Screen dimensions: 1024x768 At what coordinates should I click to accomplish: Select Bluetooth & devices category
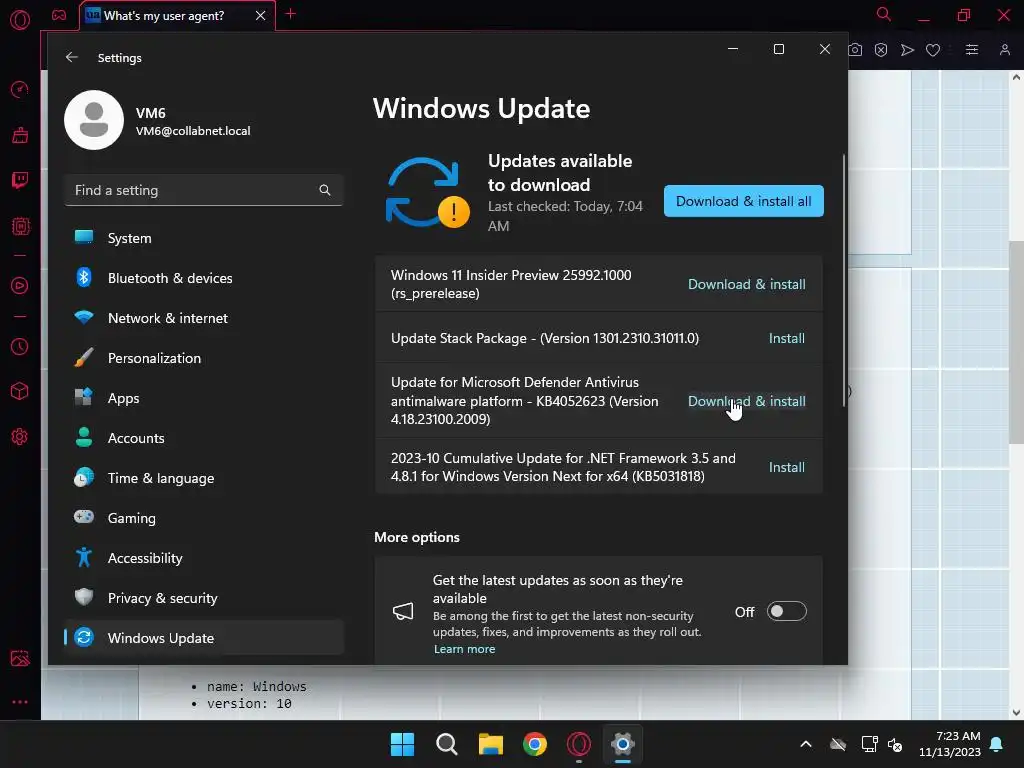click(204, 278)
